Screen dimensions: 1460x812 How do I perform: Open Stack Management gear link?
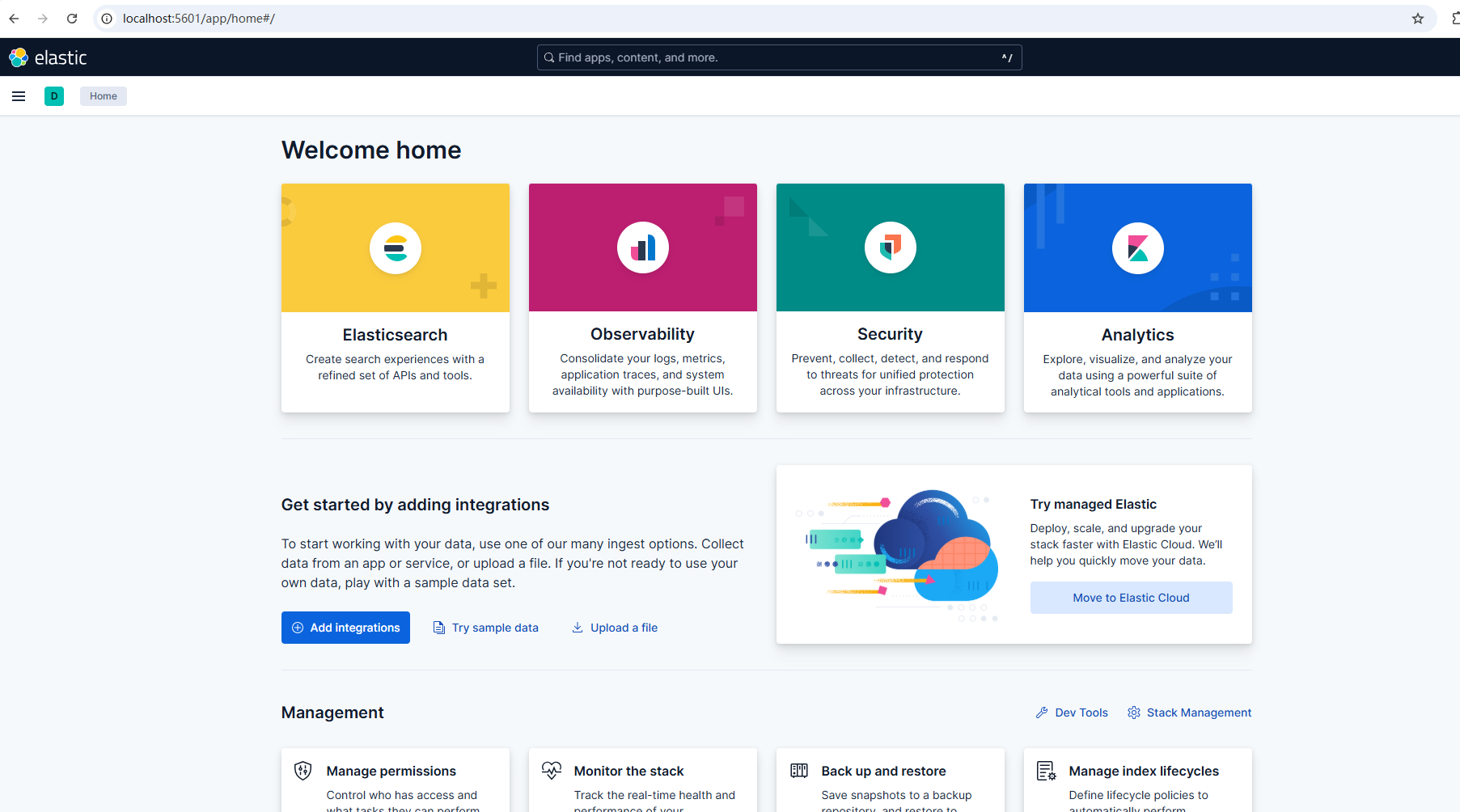(x=1189, y=713)
